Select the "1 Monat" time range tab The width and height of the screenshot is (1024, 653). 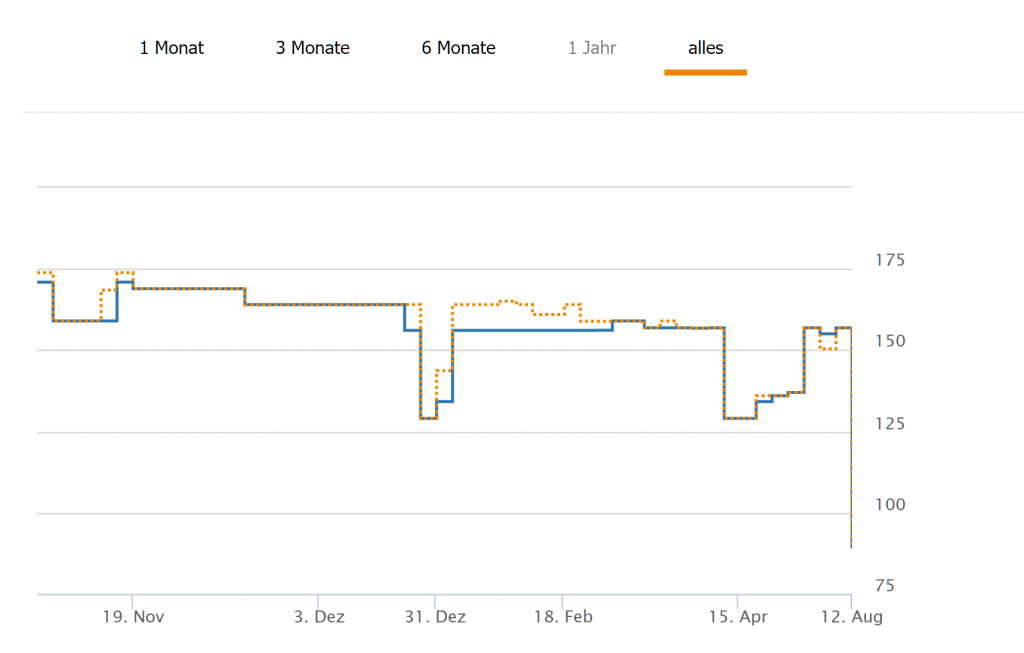coord(171,48)
